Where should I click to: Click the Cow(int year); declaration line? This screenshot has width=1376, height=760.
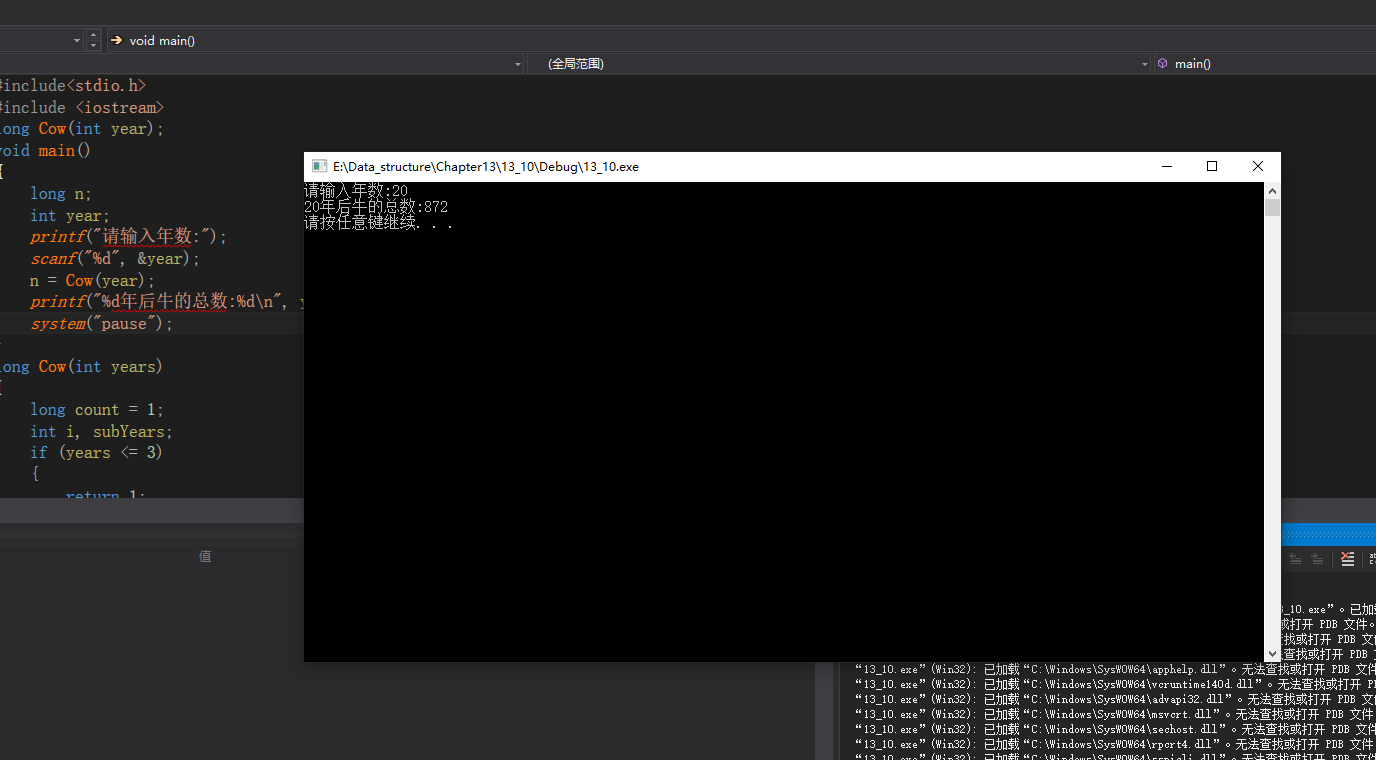pyautogui.click(x=82, y=129)
